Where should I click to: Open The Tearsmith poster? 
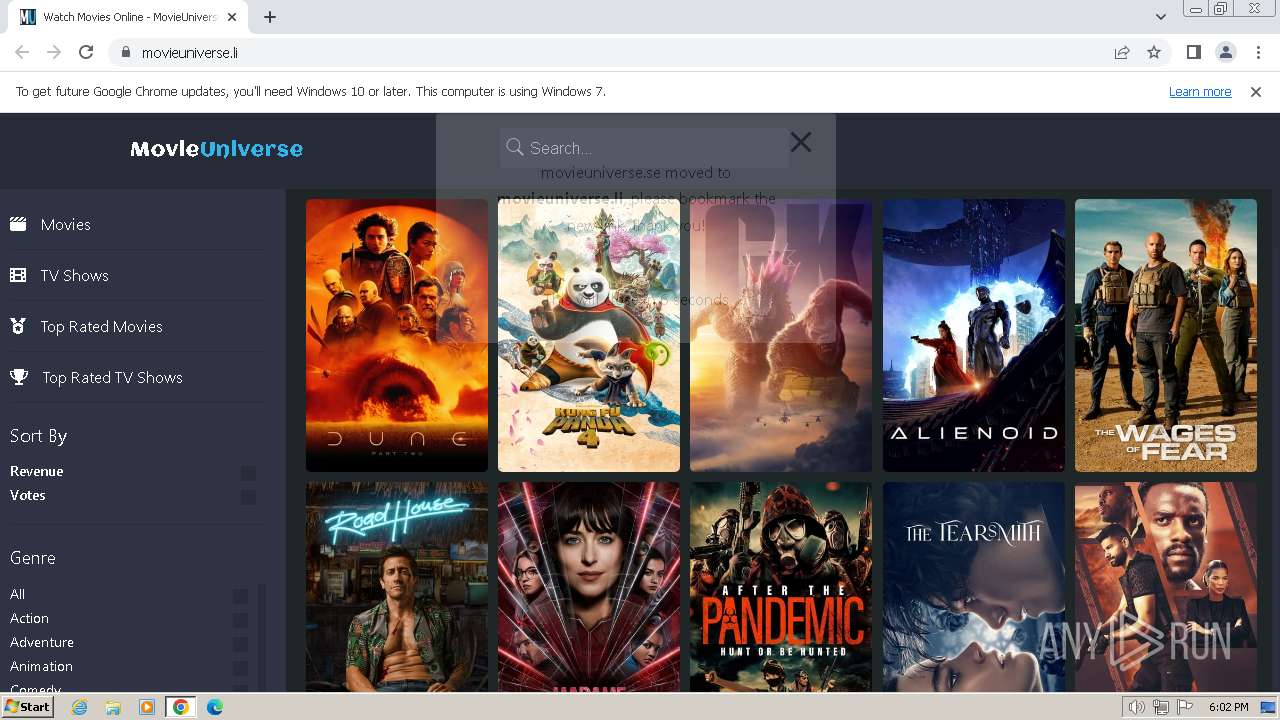(x=974, y=587)
